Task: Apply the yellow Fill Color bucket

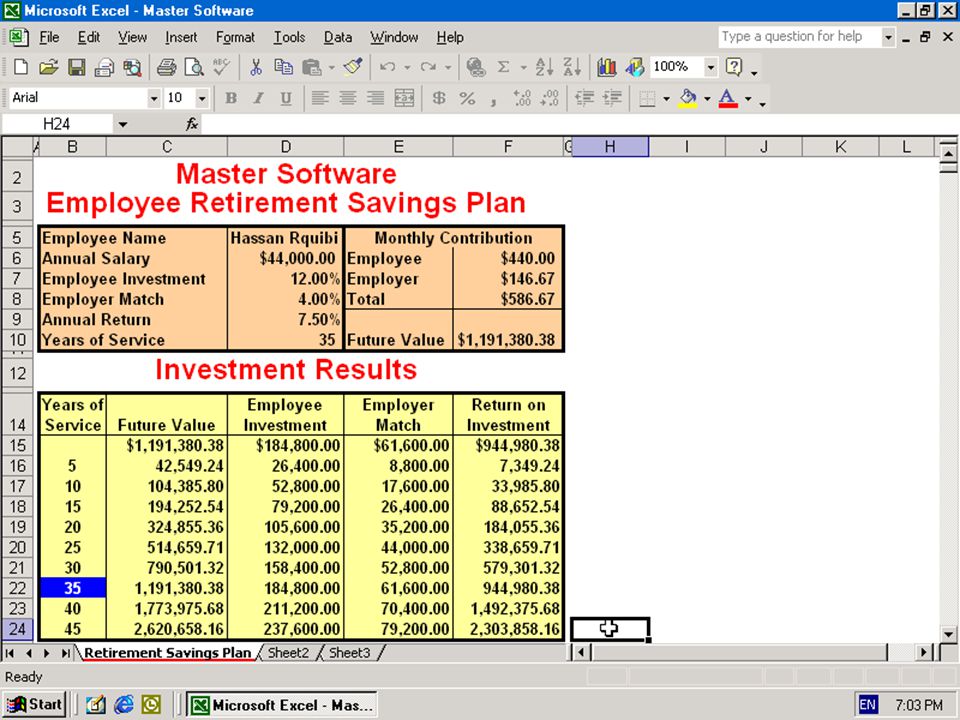Action: pyautogui.click(x=688, y=98)
